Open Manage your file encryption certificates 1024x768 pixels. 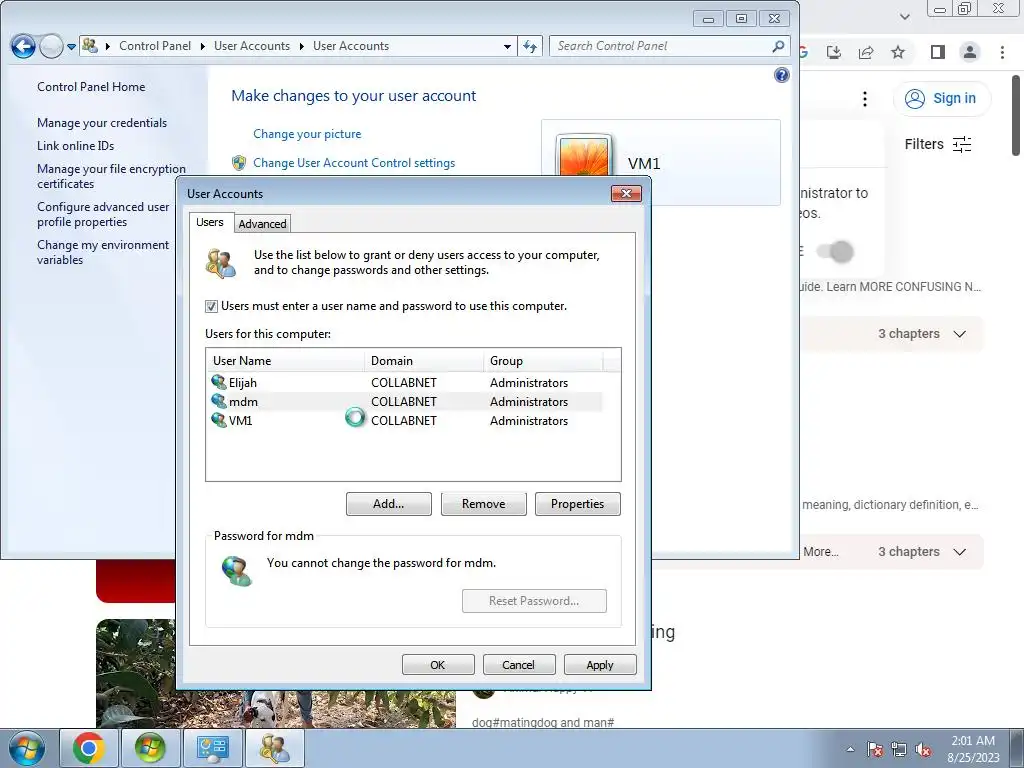pyautogui.click(x=111, y=176)
